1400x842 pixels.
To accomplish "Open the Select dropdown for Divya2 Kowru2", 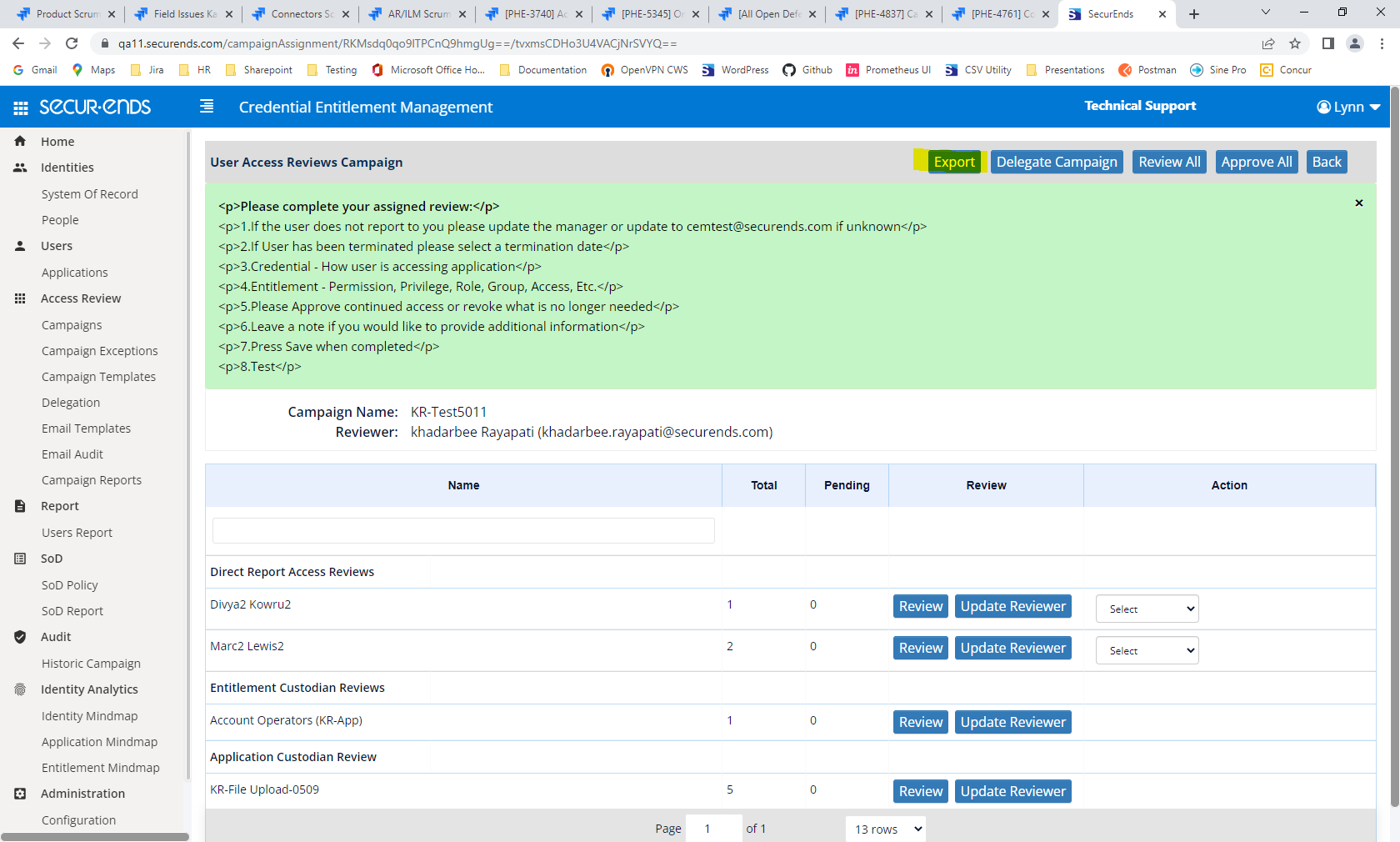I will click(1147, 609).
